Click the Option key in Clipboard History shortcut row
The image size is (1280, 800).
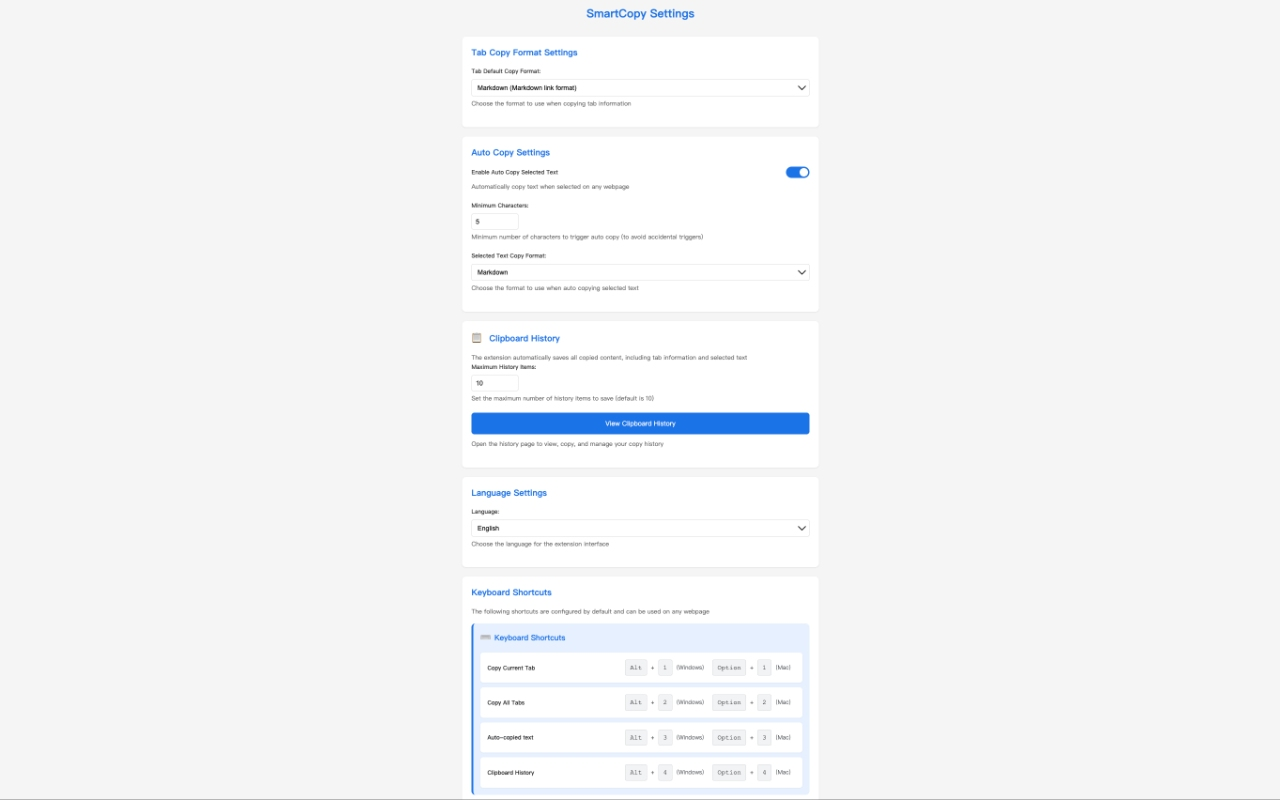(x=729, y=773)
